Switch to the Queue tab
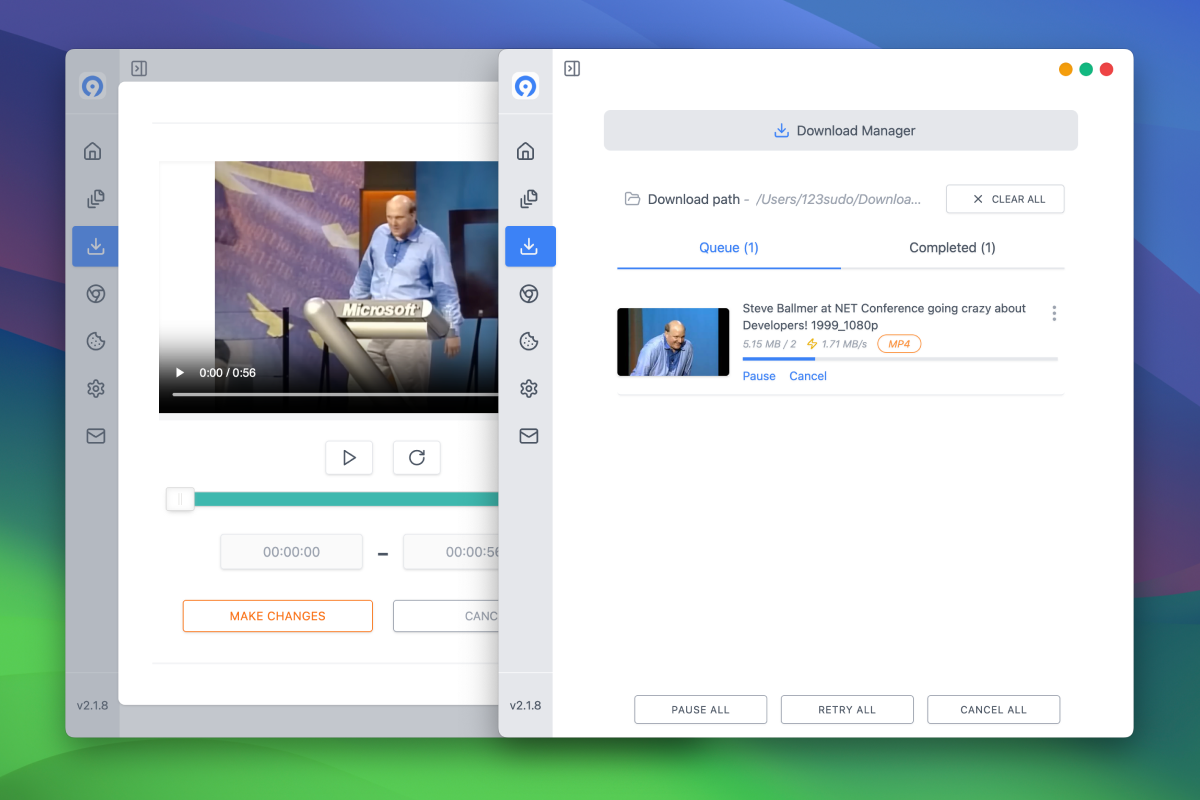This screenshot has height=800, width=1200. (727, 247)
